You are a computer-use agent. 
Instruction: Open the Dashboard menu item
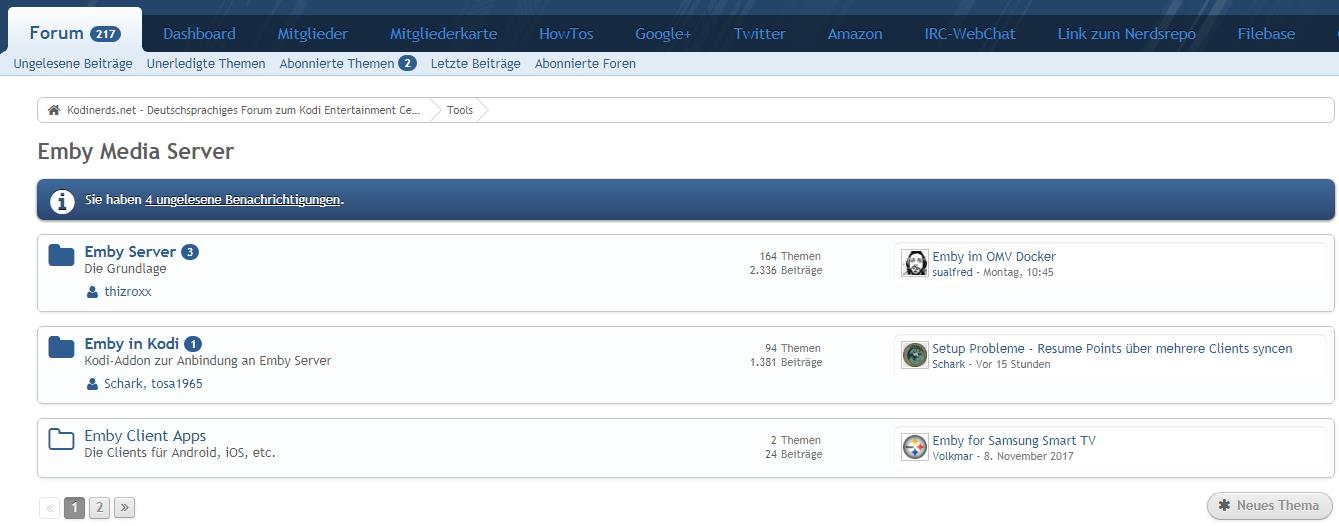pyautogui.click(x=199, y=34)
